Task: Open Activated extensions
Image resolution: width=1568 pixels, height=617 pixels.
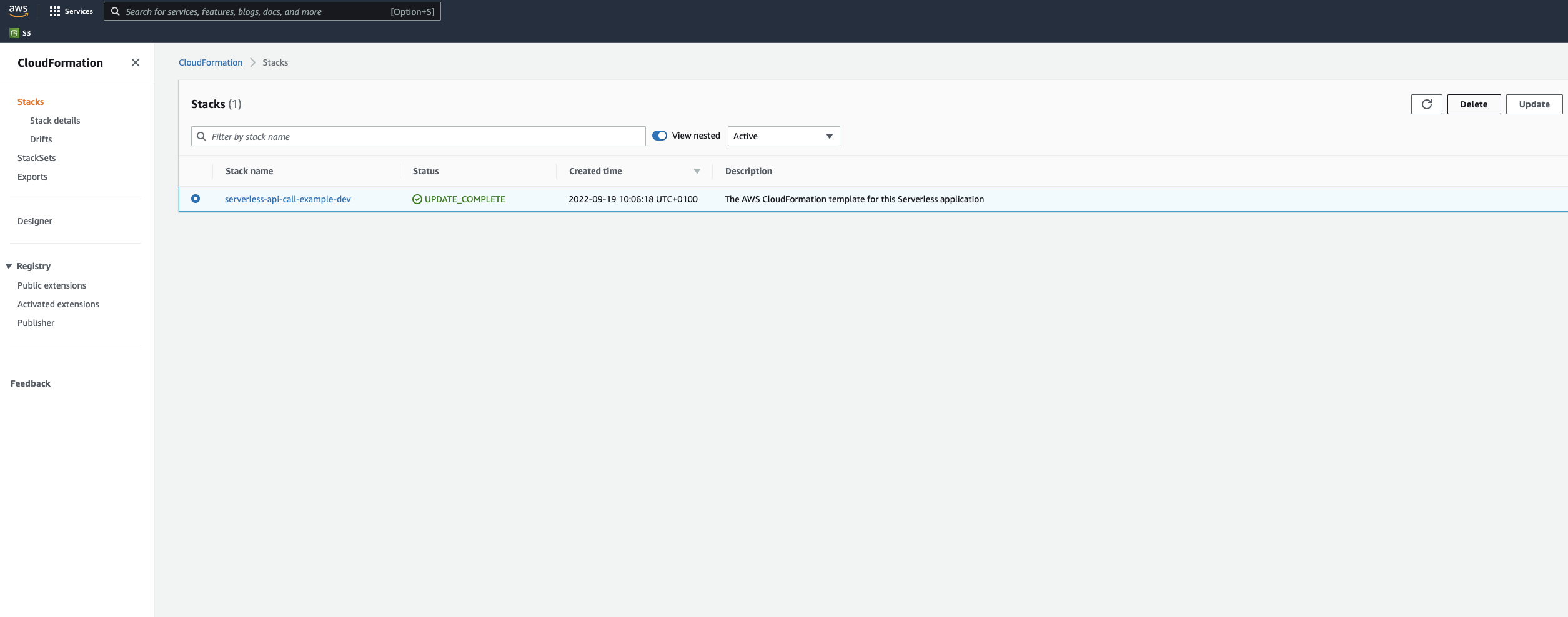Action: (x=58, y=304)
